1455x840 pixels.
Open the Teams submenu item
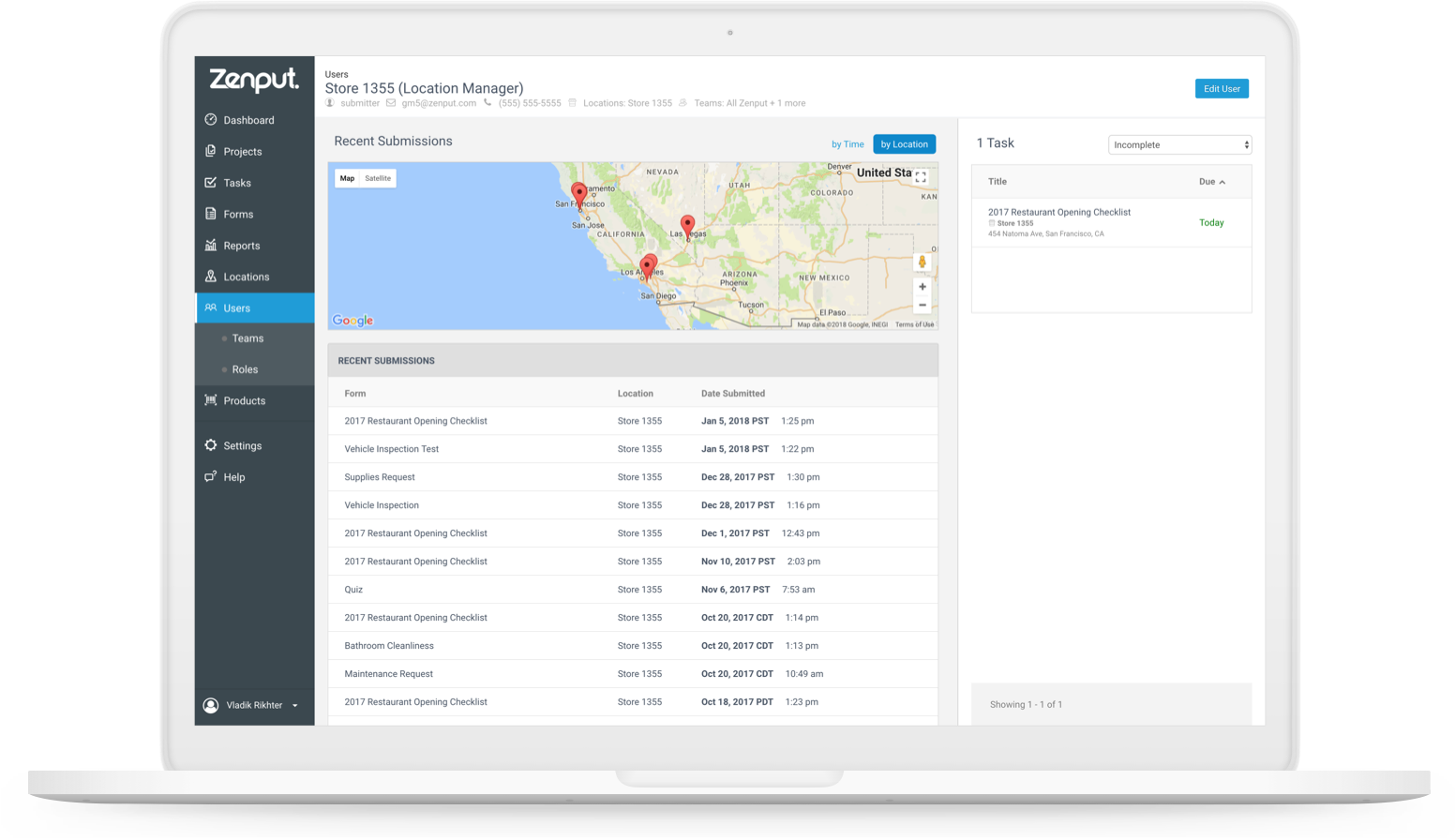point(247,338)
